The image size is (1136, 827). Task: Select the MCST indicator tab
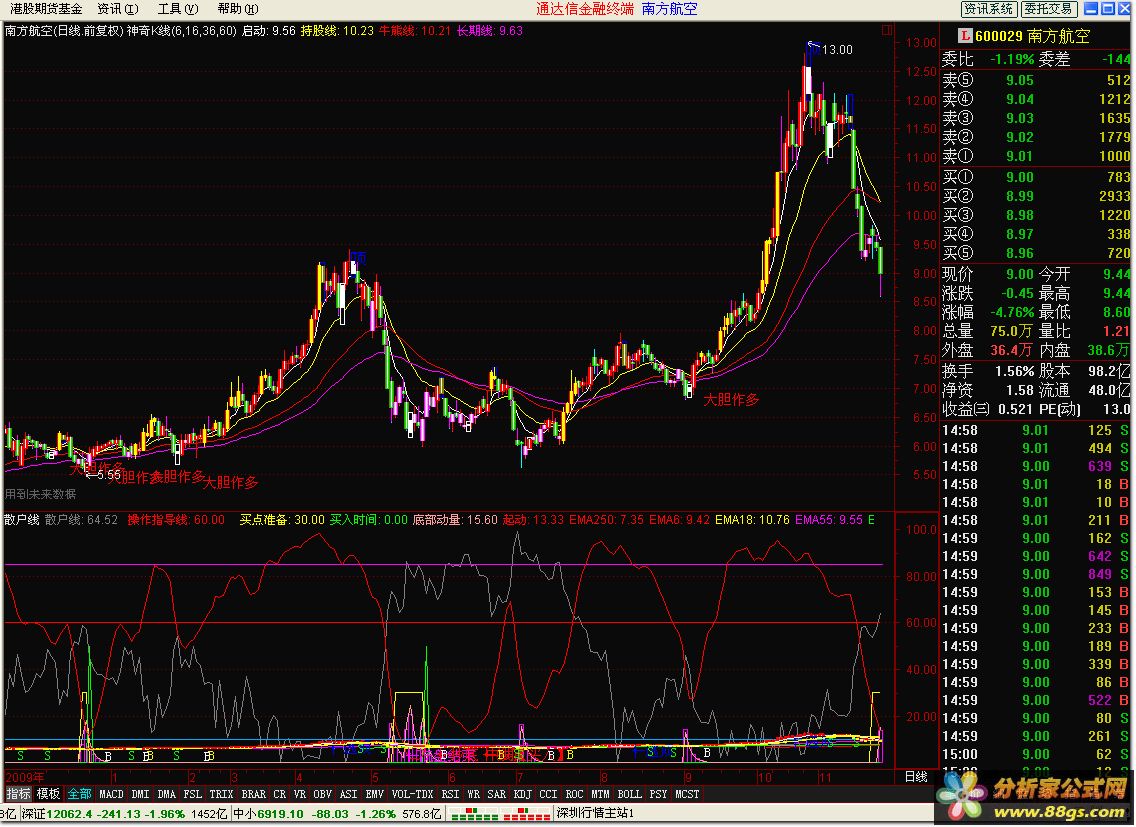(x=688, y=794)
